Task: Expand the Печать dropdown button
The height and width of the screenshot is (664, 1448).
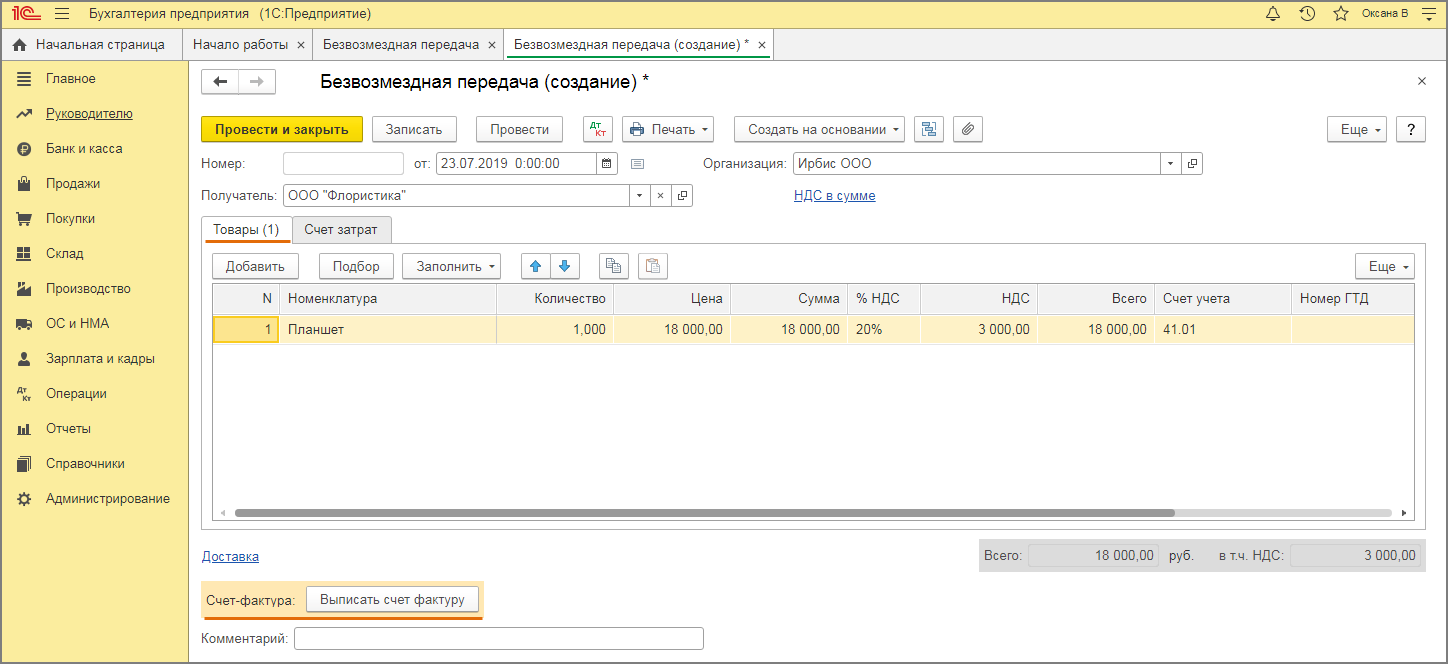Action: click(x=668, y=129)
